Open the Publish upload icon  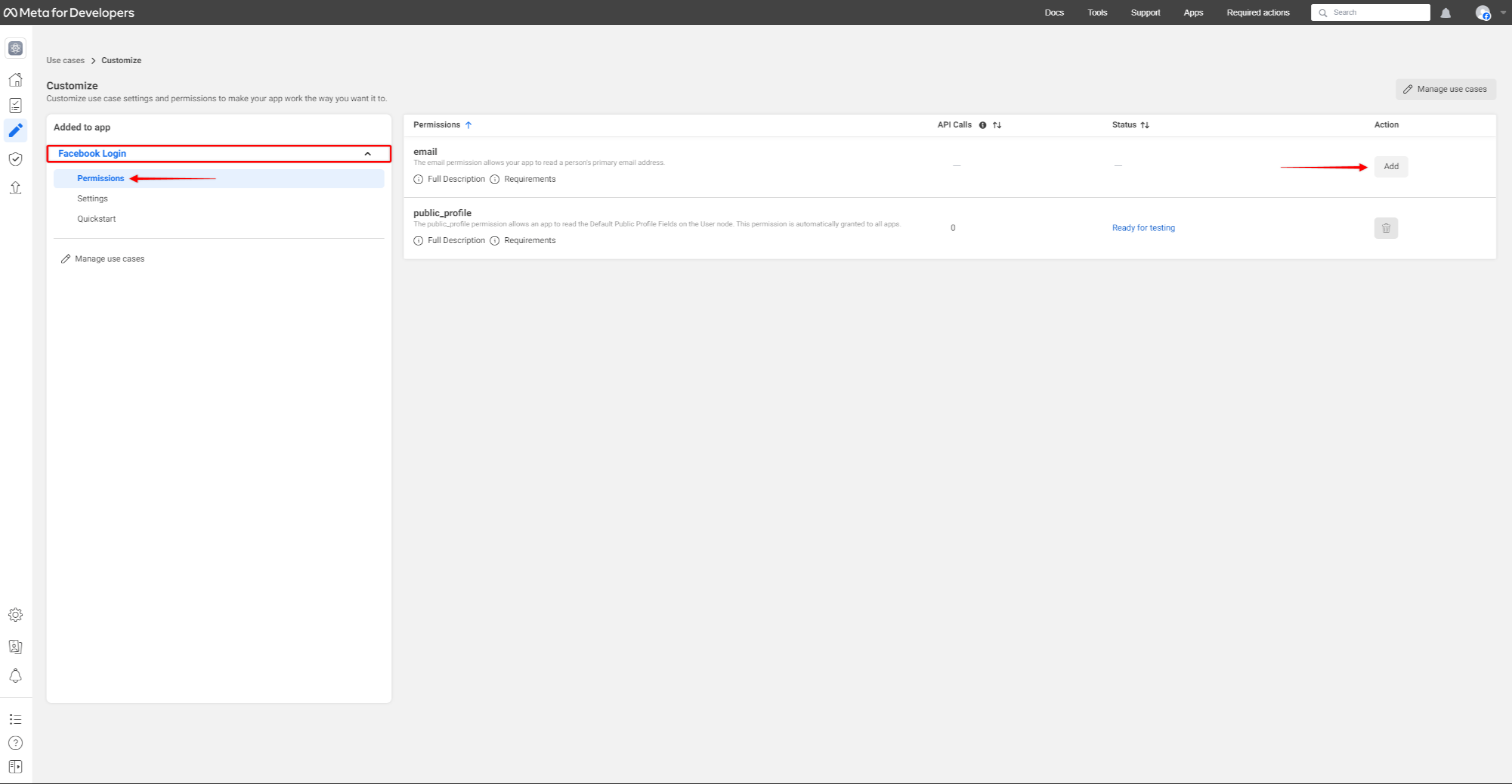15,188
